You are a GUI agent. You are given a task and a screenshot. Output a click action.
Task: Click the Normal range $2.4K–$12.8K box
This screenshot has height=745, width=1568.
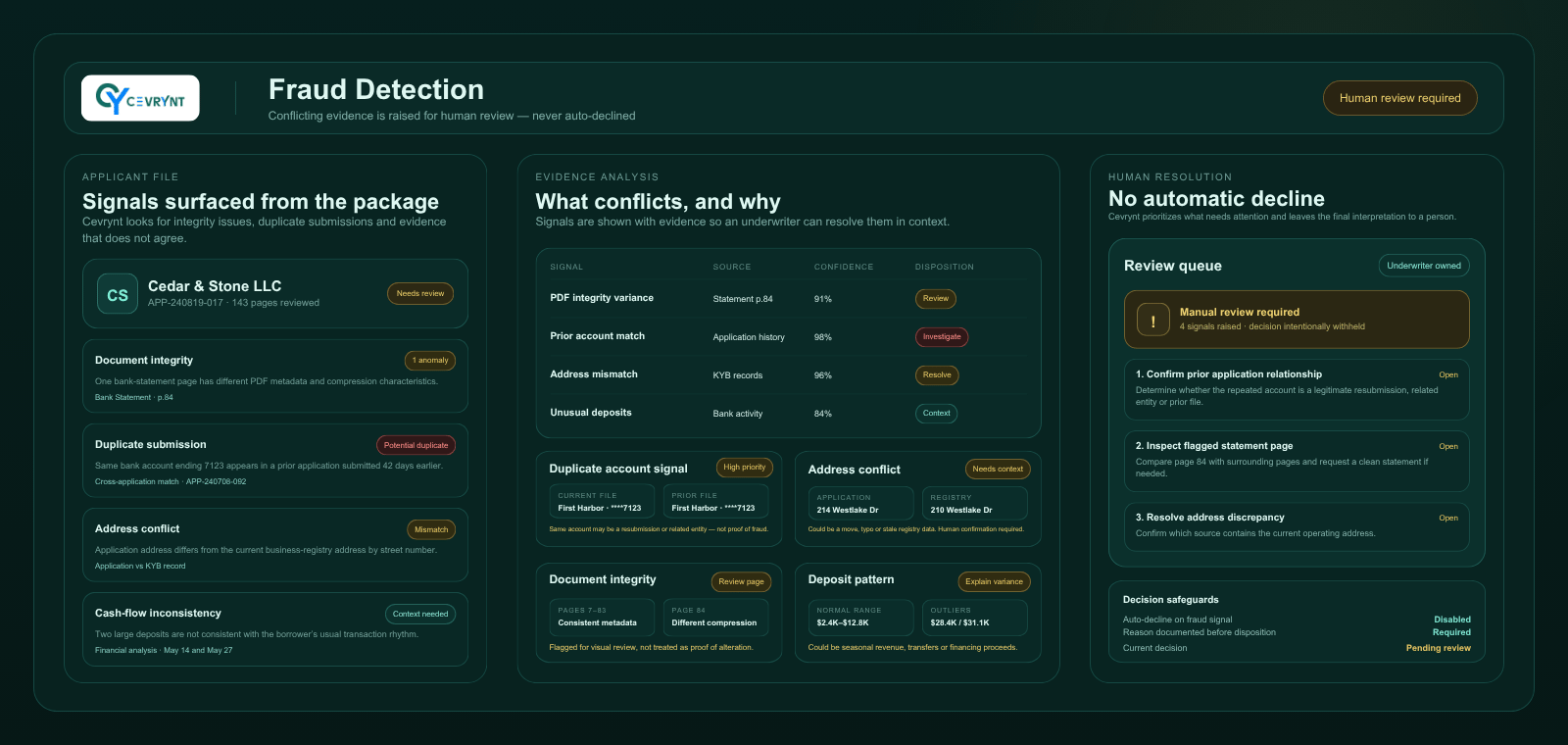[x=861, y=617]
